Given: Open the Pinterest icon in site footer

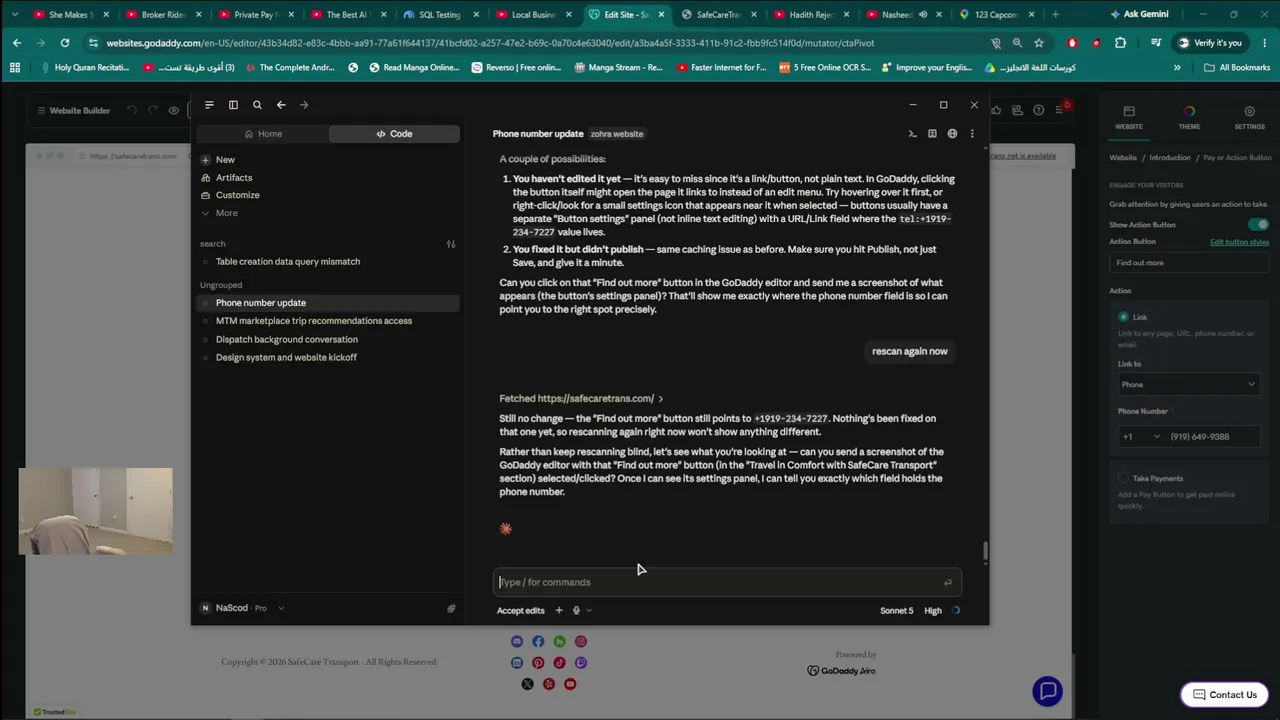Looking at the screenshot, I should click(x=538, y=663).
